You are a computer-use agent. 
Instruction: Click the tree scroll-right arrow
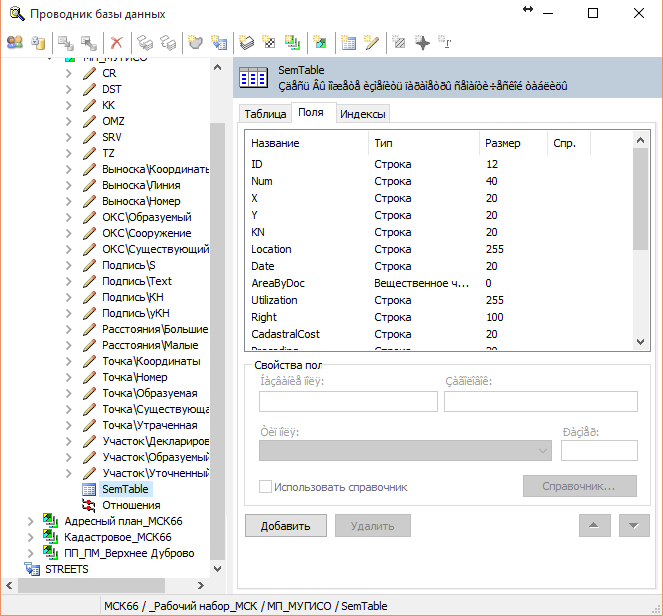tap(201, 586)
